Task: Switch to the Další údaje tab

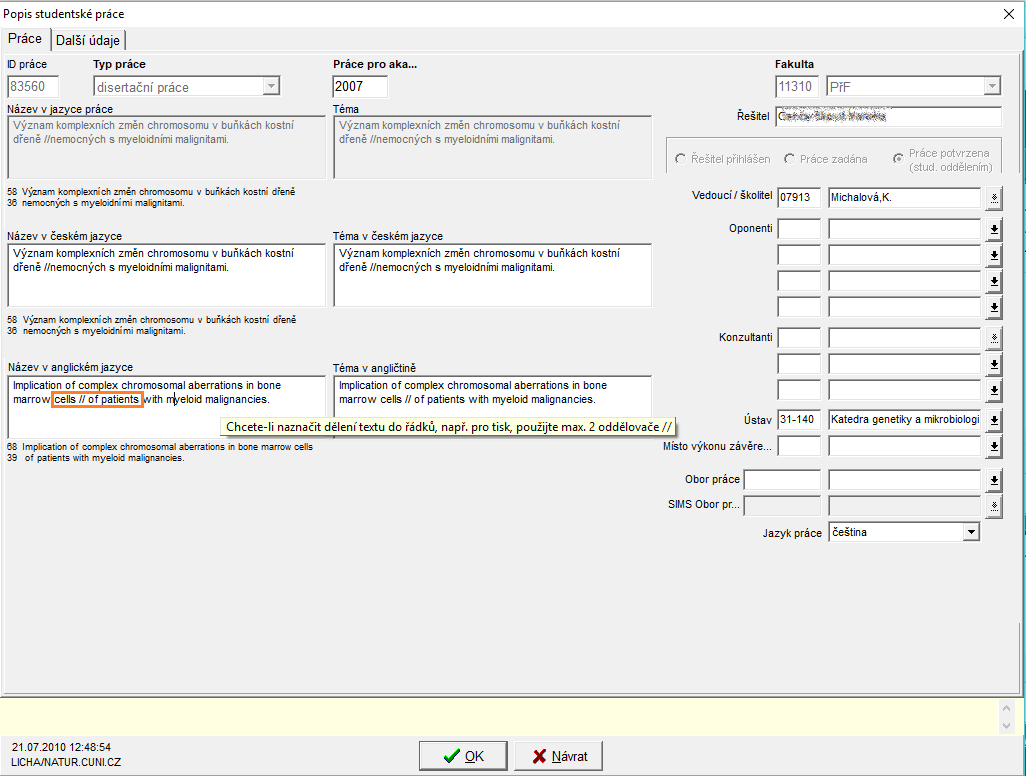Action: click(88, 40)
